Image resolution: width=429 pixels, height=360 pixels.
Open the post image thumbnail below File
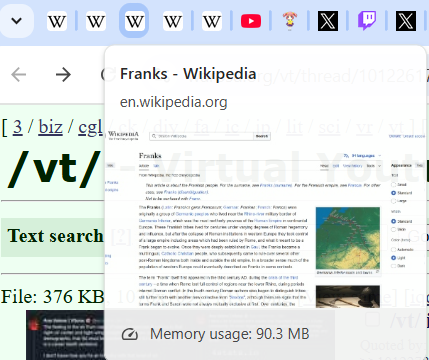[65, 335]
